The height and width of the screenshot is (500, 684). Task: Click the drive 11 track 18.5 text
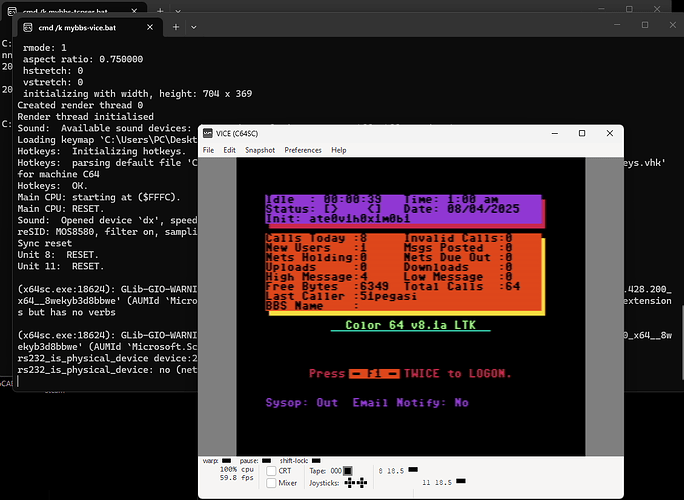[x=437, y=483]
